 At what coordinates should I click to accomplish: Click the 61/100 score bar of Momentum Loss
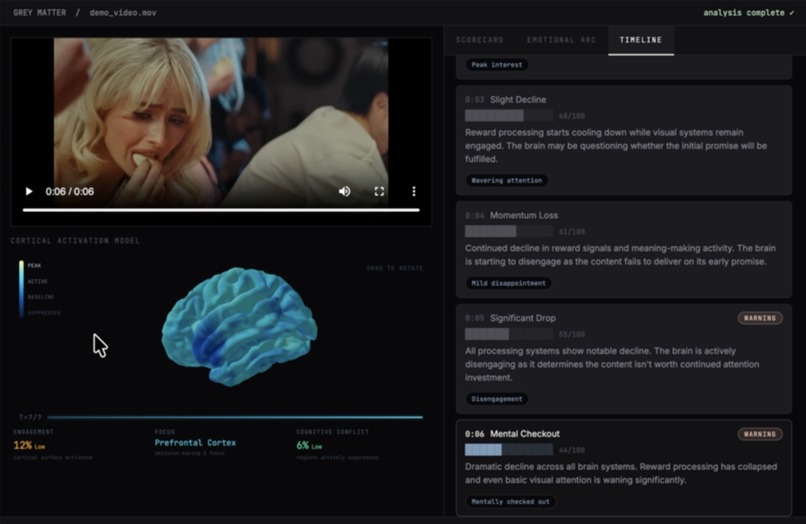pyautogui.click(x=509, y=231)
